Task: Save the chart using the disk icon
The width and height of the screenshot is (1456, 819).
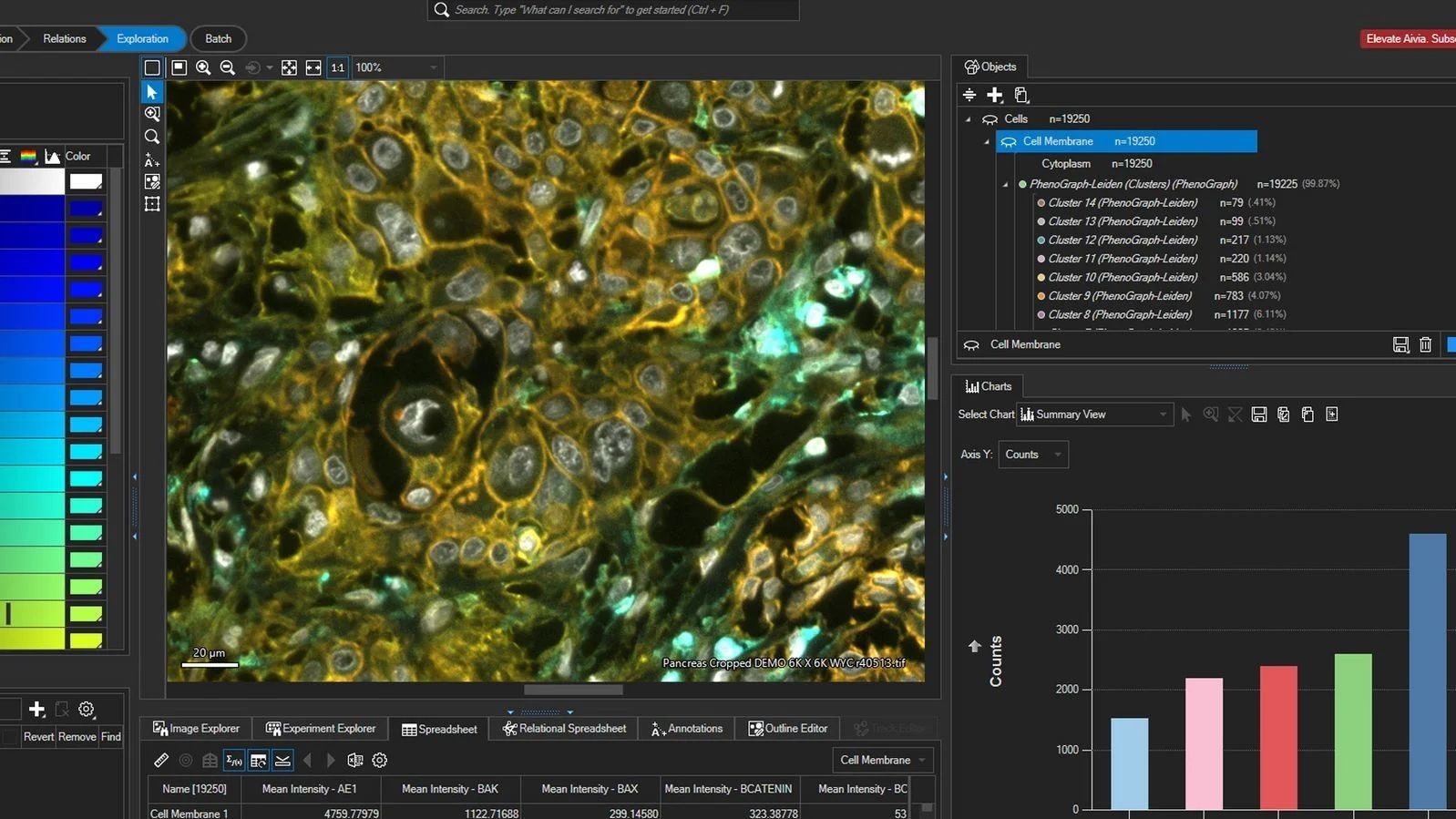Action: (1259, 415)
